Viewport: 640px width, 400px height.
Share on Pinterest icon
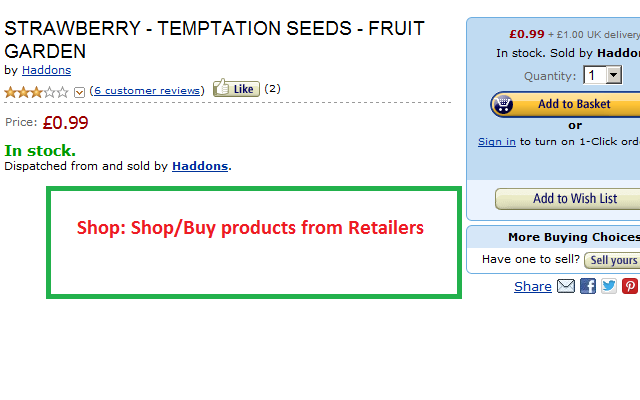[x=630, y=286]
